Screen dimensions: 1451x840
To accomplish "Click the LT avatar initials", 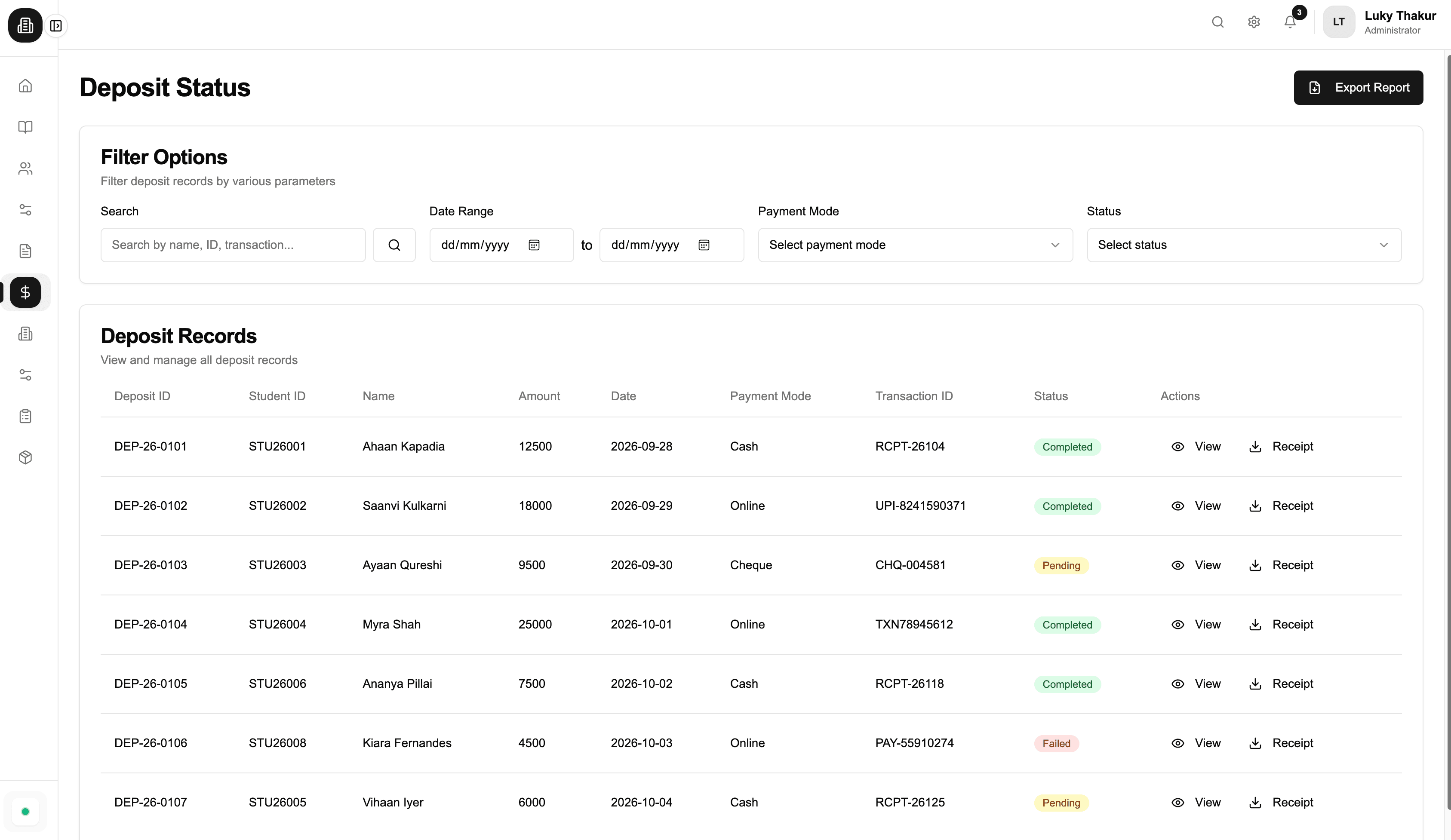I will point(1339,22).
